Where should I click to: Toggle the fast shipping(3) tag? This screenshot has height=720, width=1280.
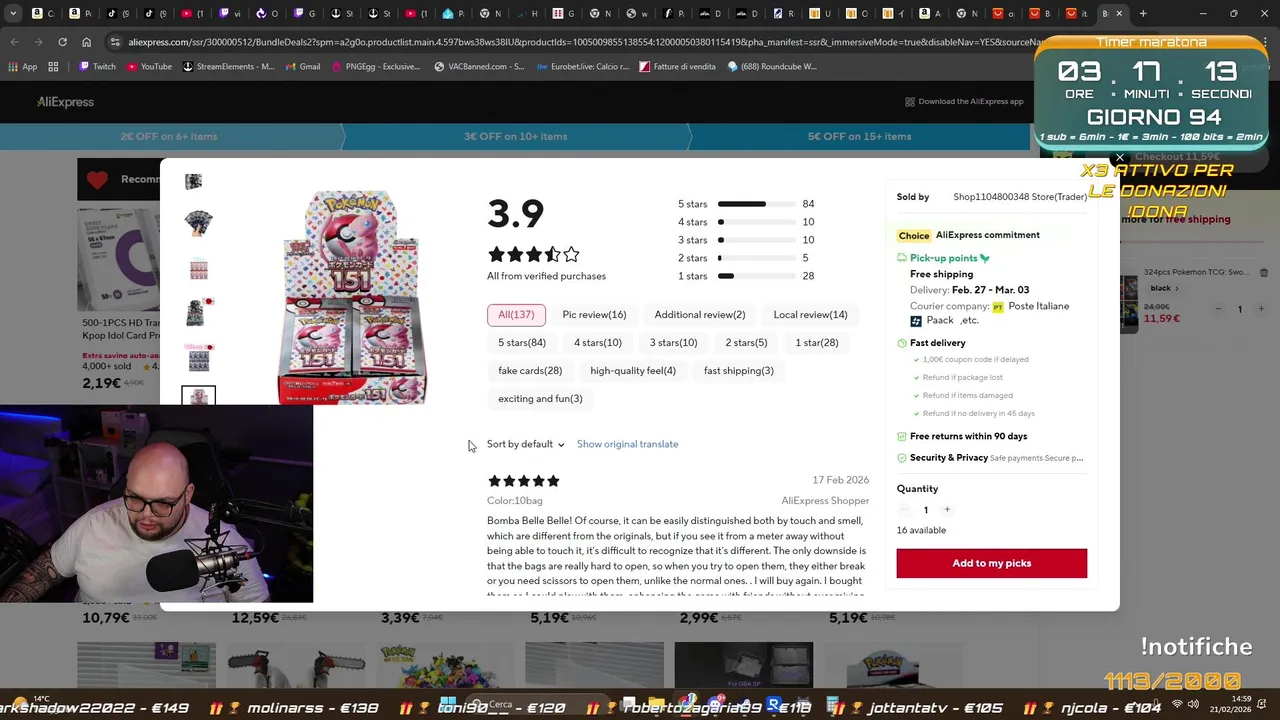click(x=739, y=370)
